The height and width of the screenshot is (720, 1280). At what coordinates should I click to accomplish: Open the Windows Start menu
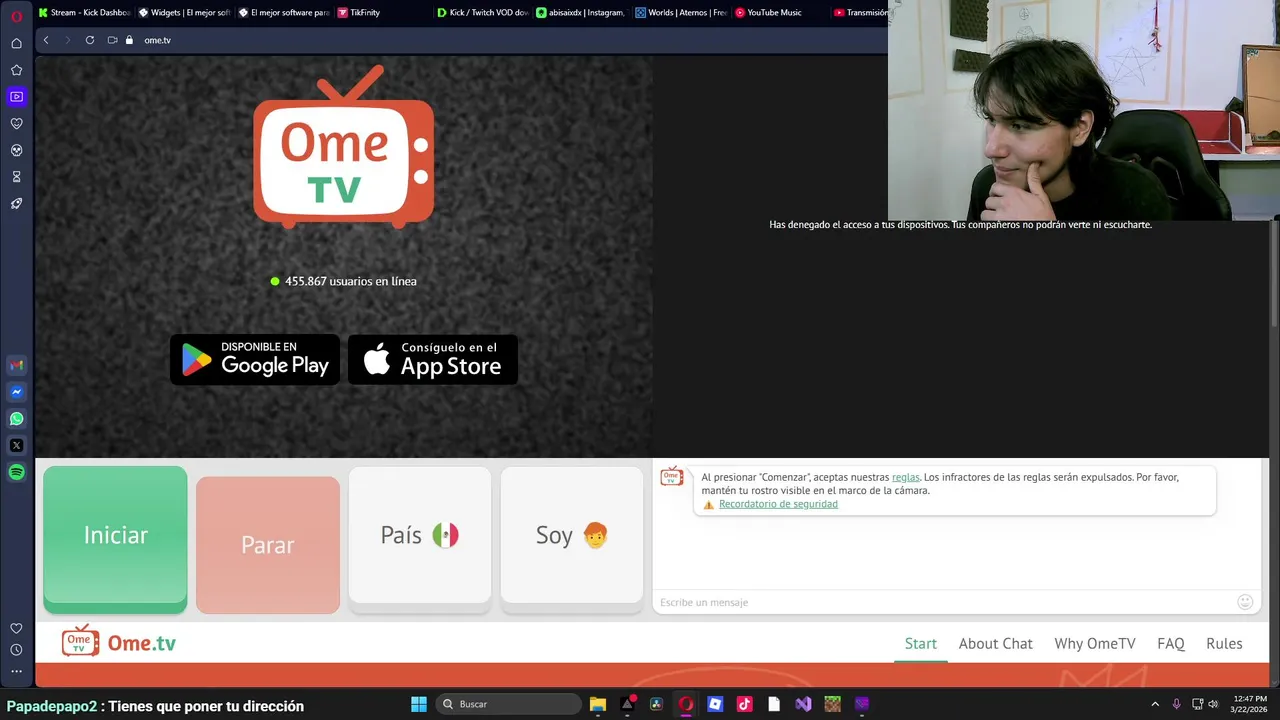tap(419, 704)
